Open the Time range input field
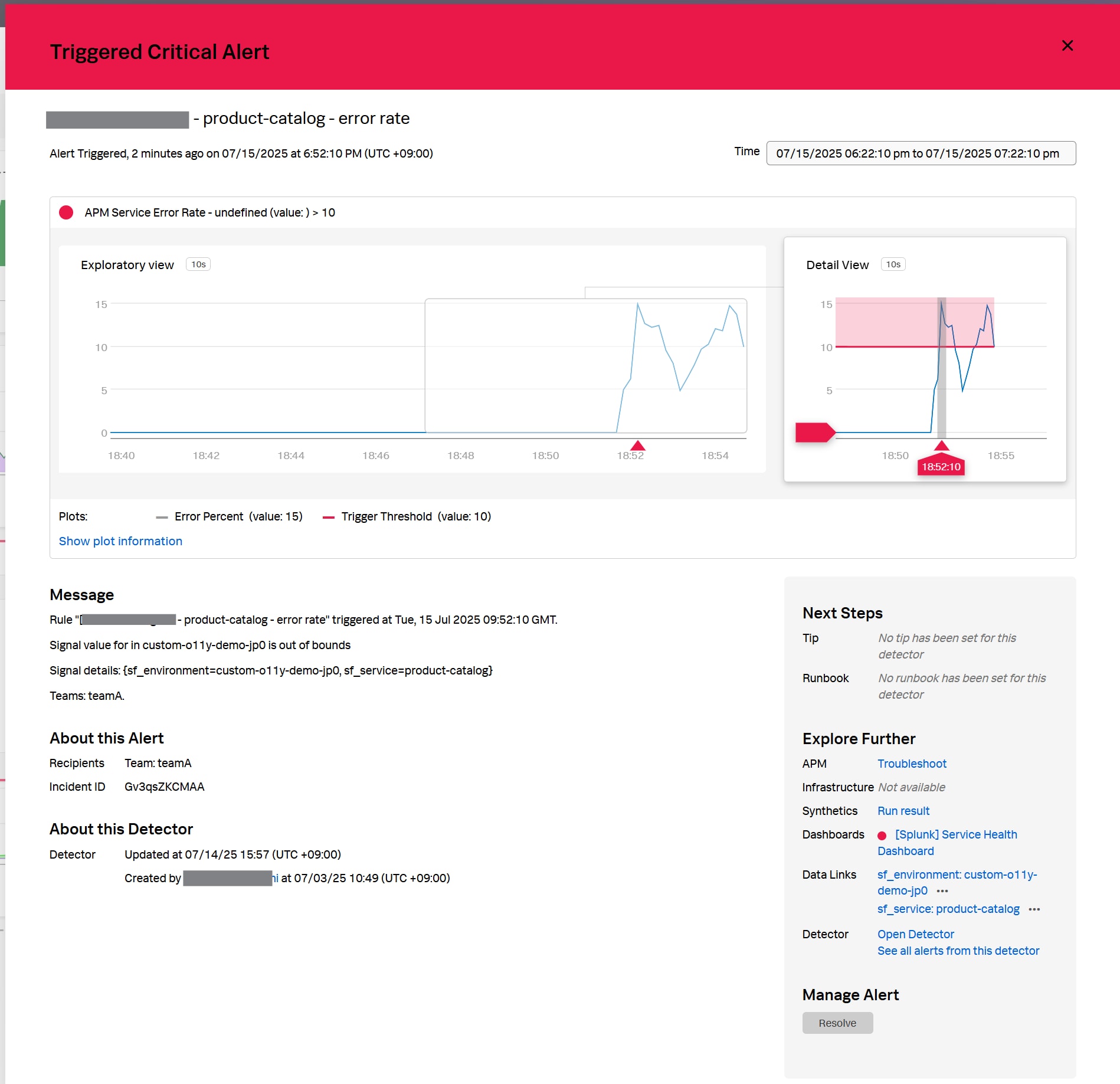The image size is (1120, 1084). (921, 153)
